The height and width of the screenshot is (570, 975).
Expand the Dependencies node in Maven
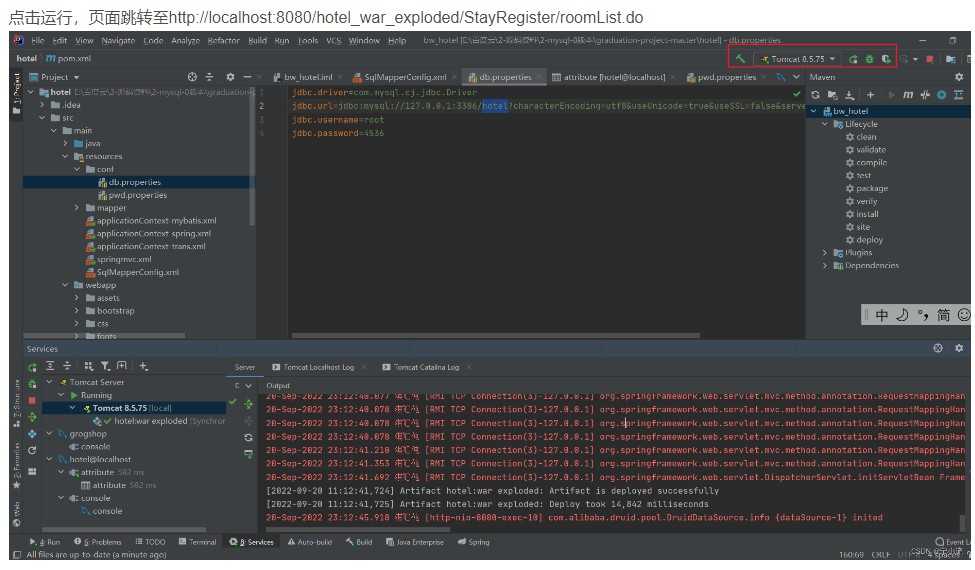coord(825,266)
